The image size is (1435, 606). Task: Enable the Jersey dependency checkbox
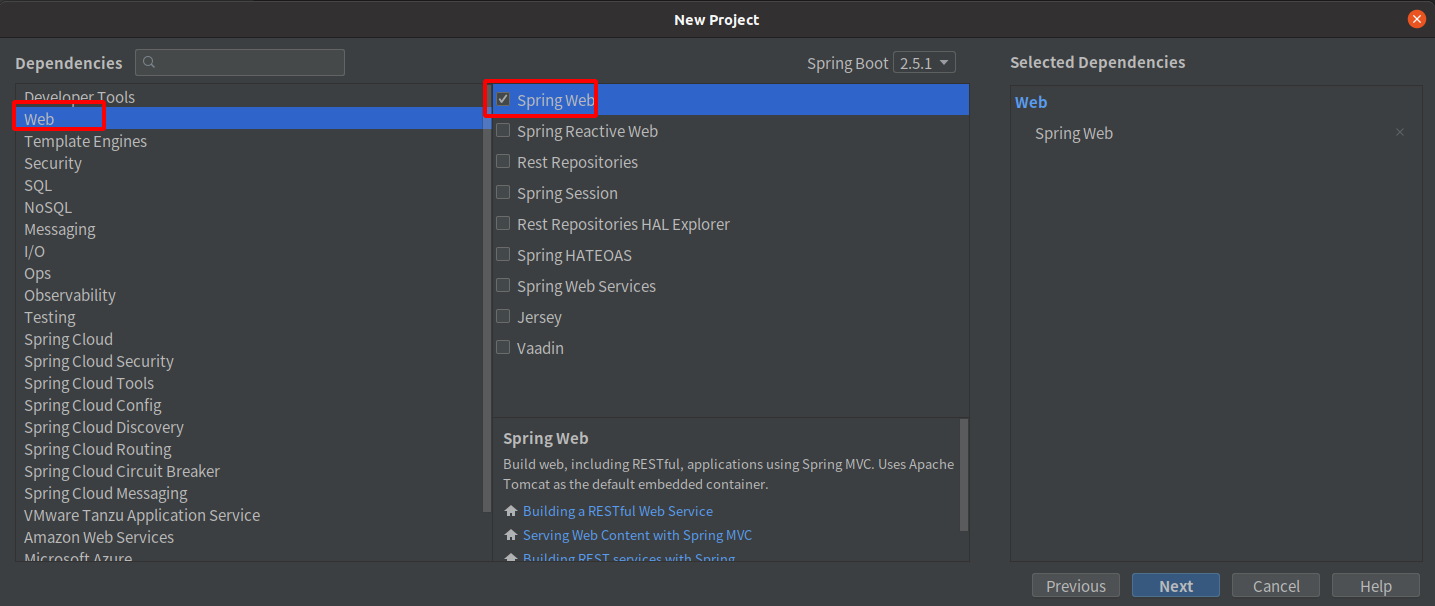(503, 317)
